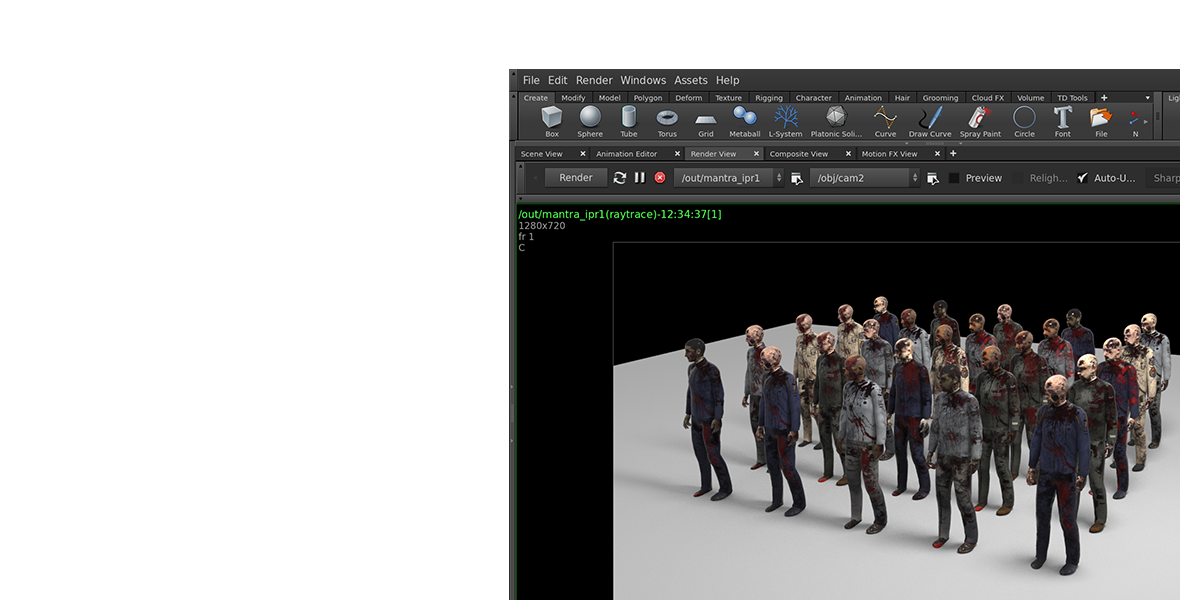
Task: Select the Metaball tool
Action: tap(744, 121)
